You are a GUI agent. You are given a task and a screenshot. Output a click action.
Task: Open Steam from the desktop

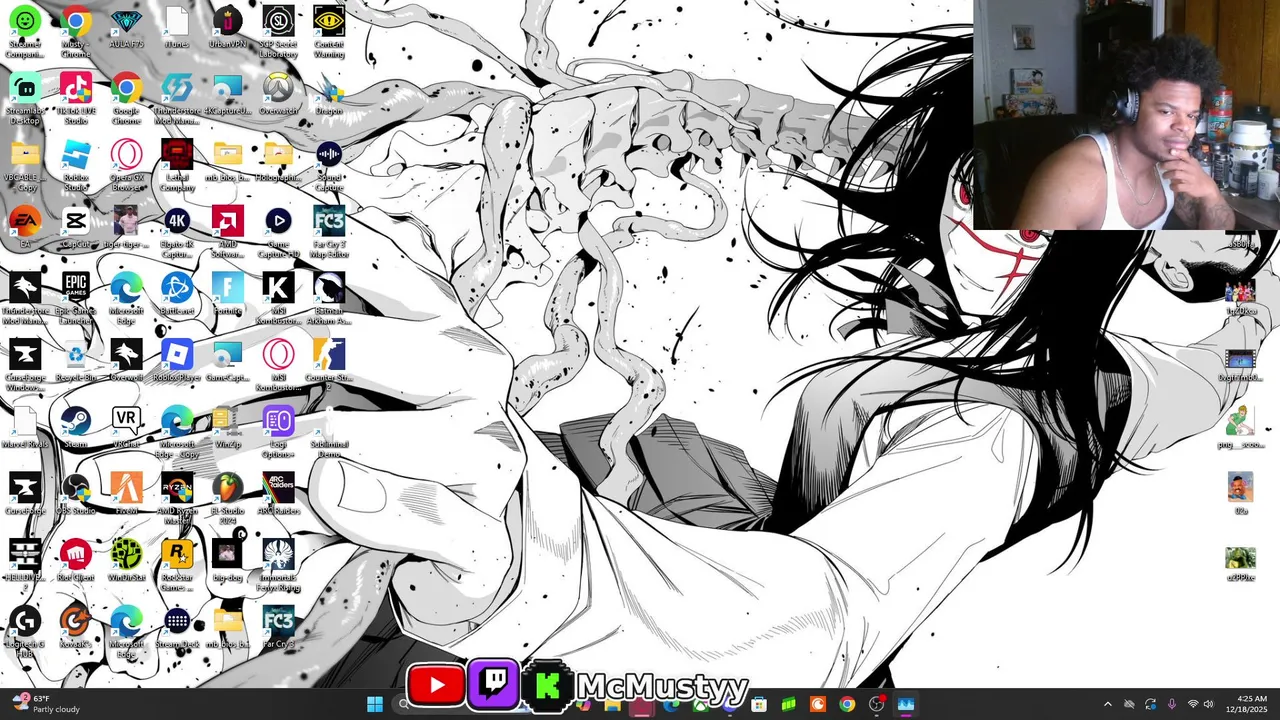[x=76, y=428]
